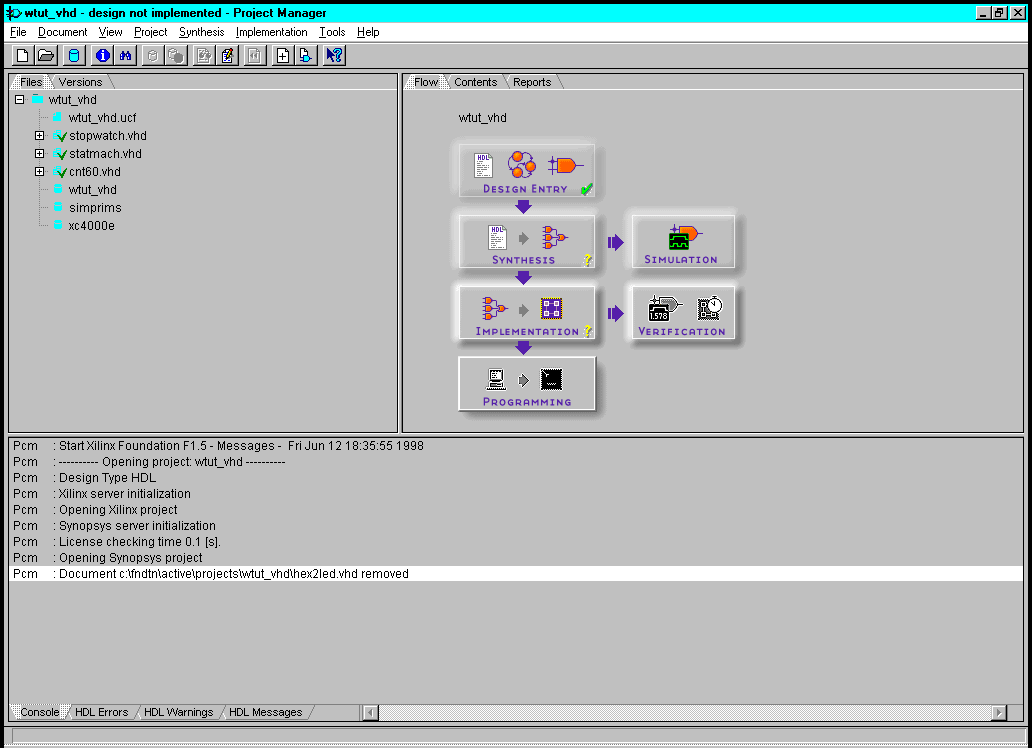Expand the statmach.vhd tree node
This screenshot has width=1032, height=748.
[x=39, y=153]
